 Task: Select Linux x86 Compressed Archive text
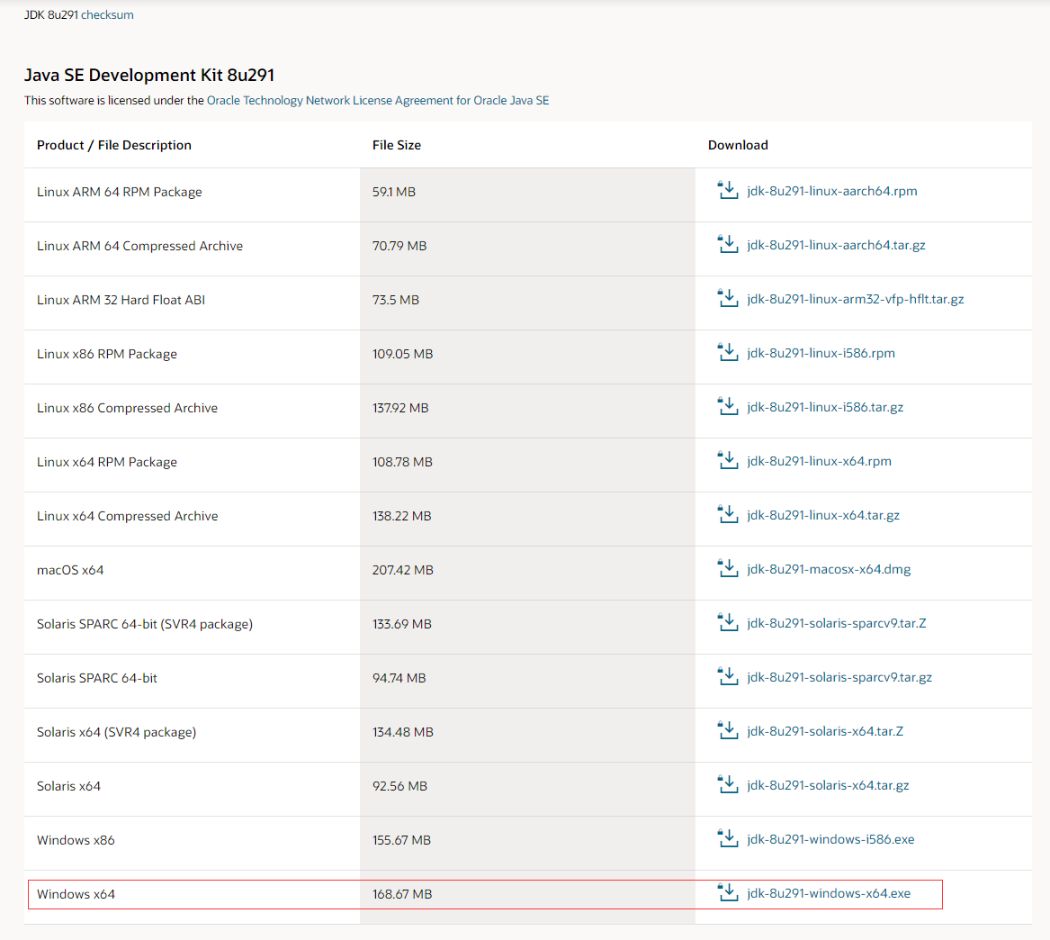(127, 408)
